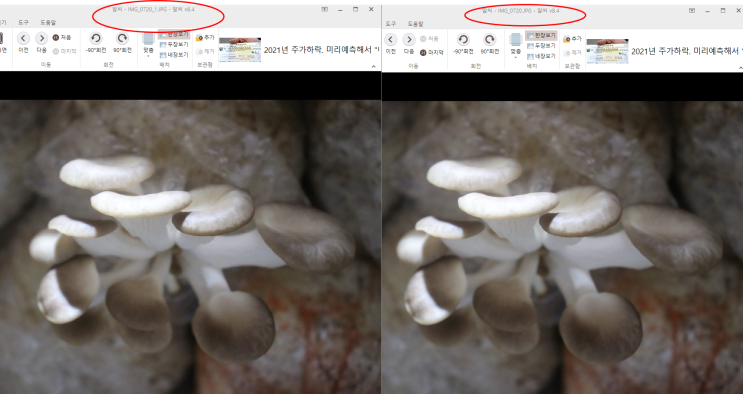Open 도움말 menu in left window

(48, 22)
